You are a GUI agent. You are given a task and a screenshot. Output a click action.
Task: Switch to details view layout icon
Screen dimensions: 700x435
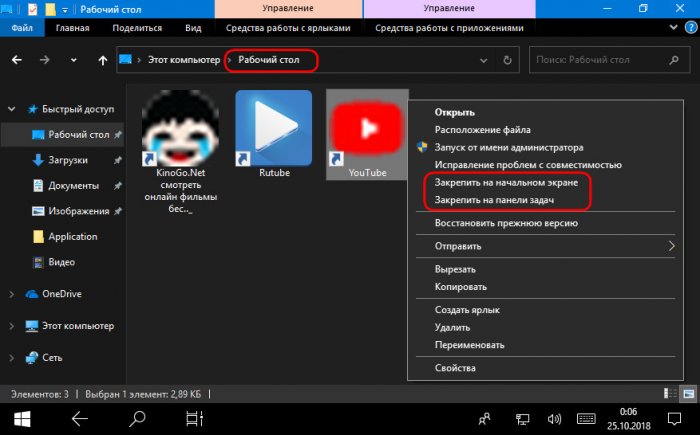[x=670, y=393]
